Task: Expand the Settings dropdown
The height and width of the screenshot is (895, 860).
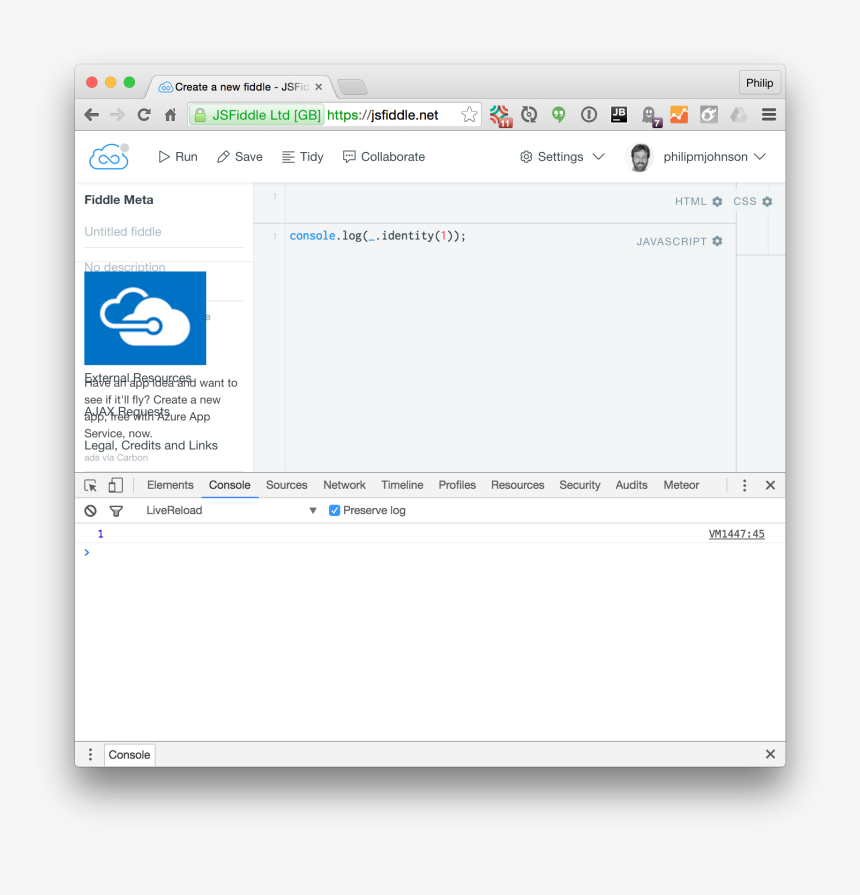Action: point(562,157)
